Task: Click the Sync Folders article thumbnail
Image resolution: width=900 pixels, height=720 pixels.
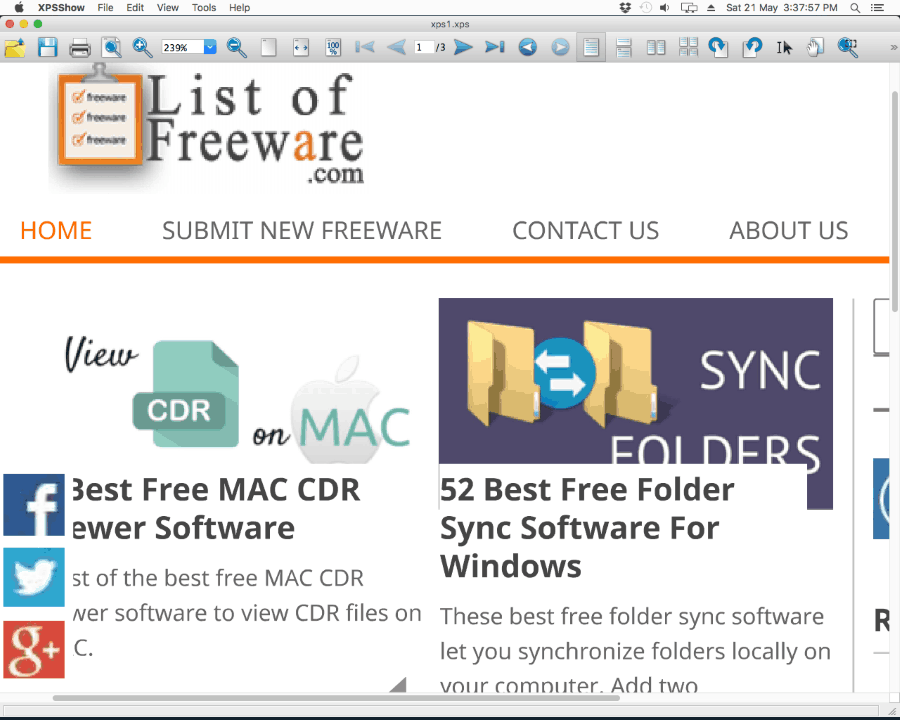Action: tap(635, 381)
